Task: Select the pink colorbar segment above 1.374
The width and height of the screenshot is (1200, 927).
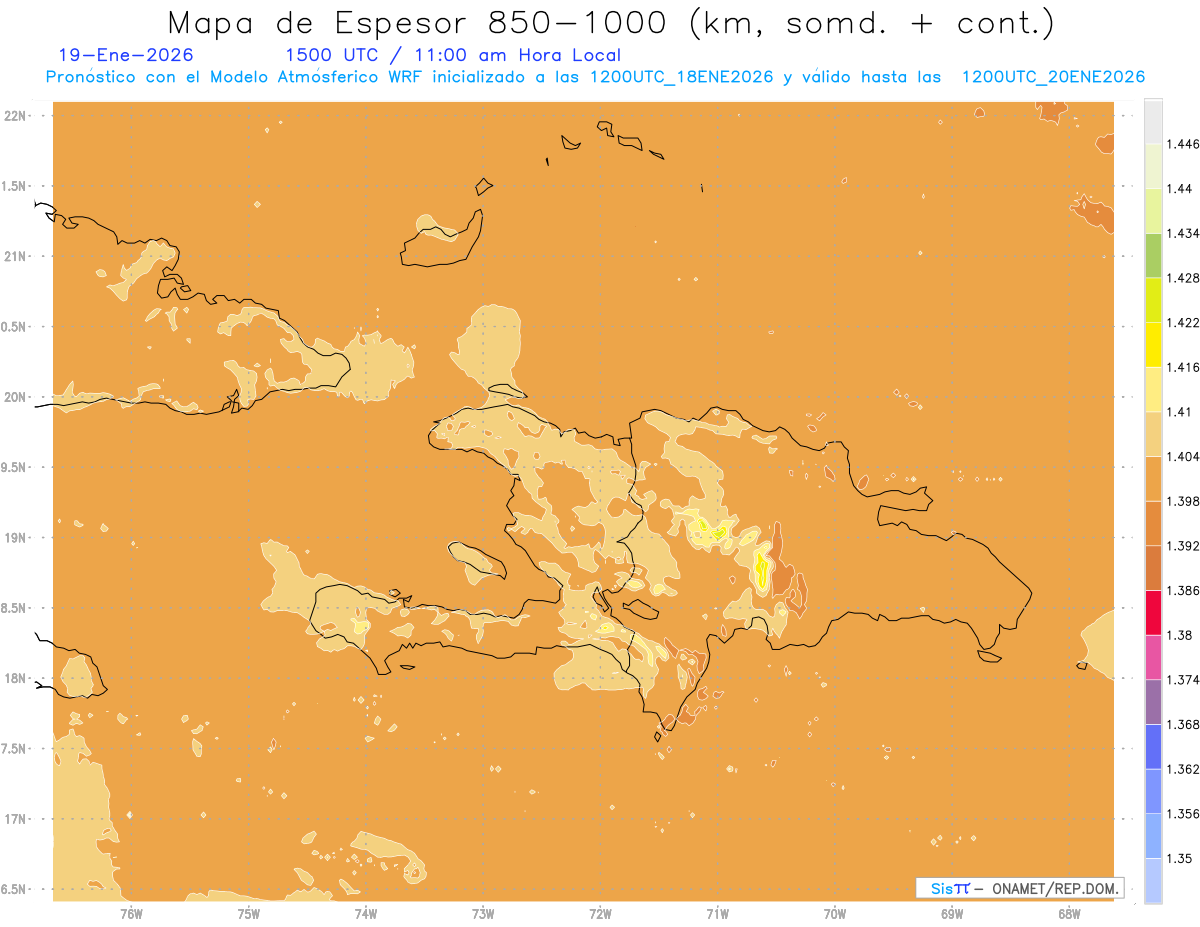Action: click(1153, 657)
